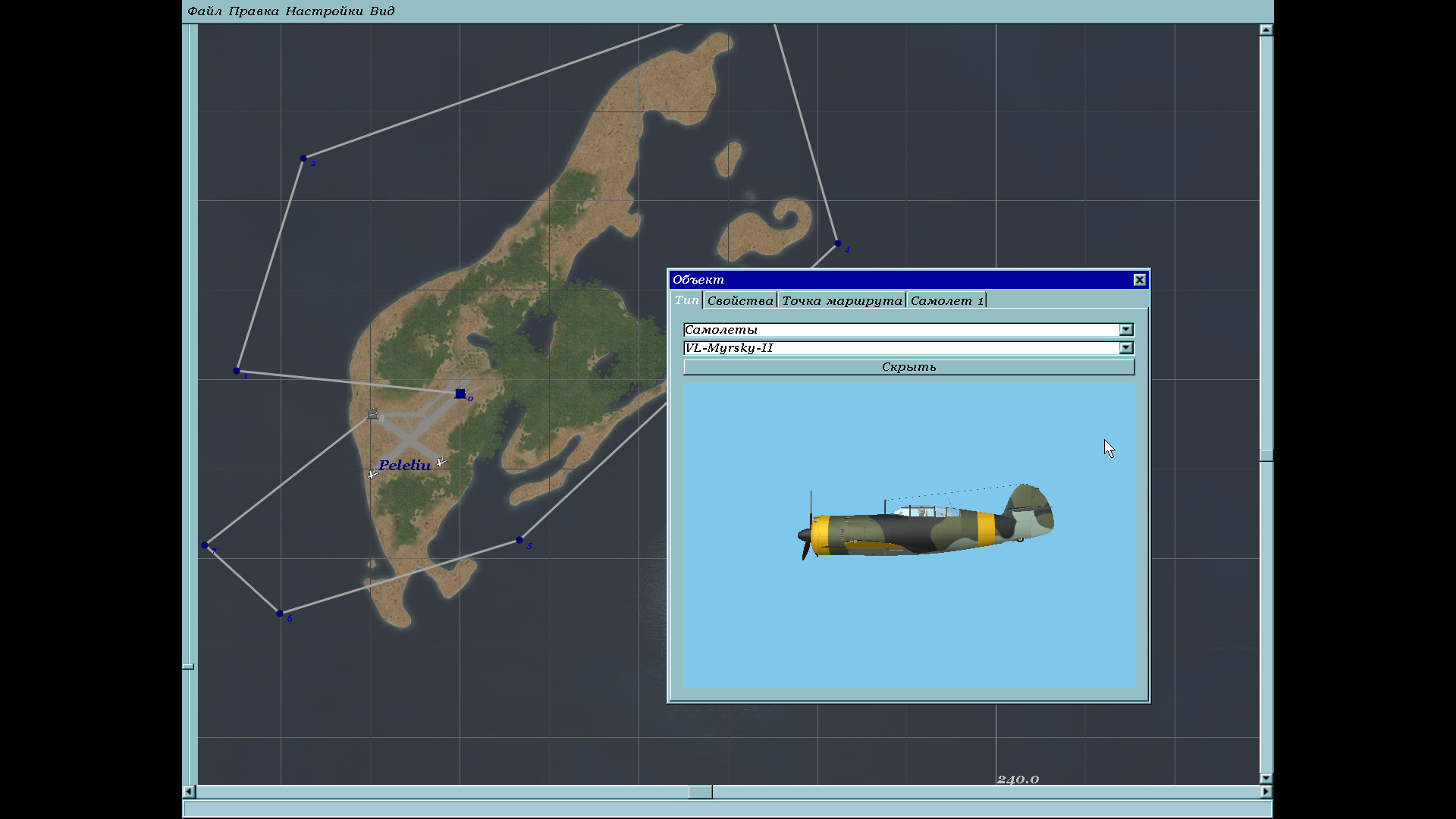Switch to the Самолет 1 tab
This screenshot has height=819, width=1456.
946,301
